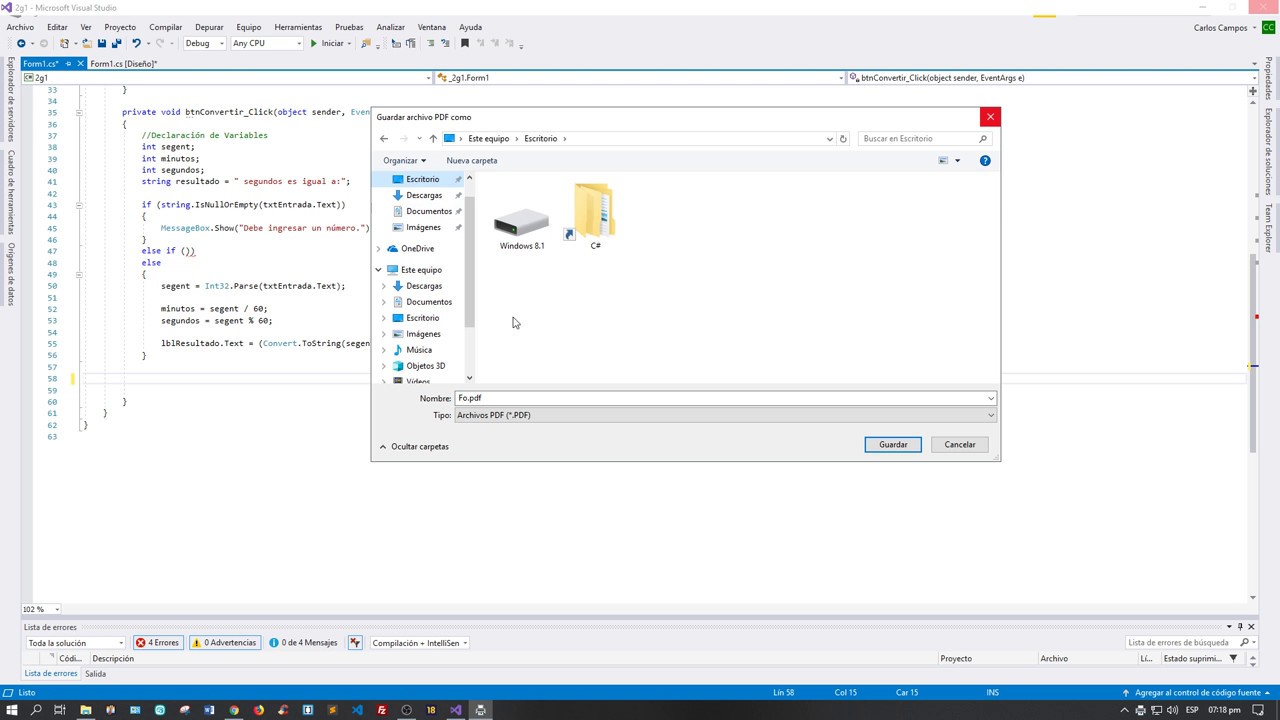Click the bookmark toolbar icon

pyautogui.click(x=464, y=43)
